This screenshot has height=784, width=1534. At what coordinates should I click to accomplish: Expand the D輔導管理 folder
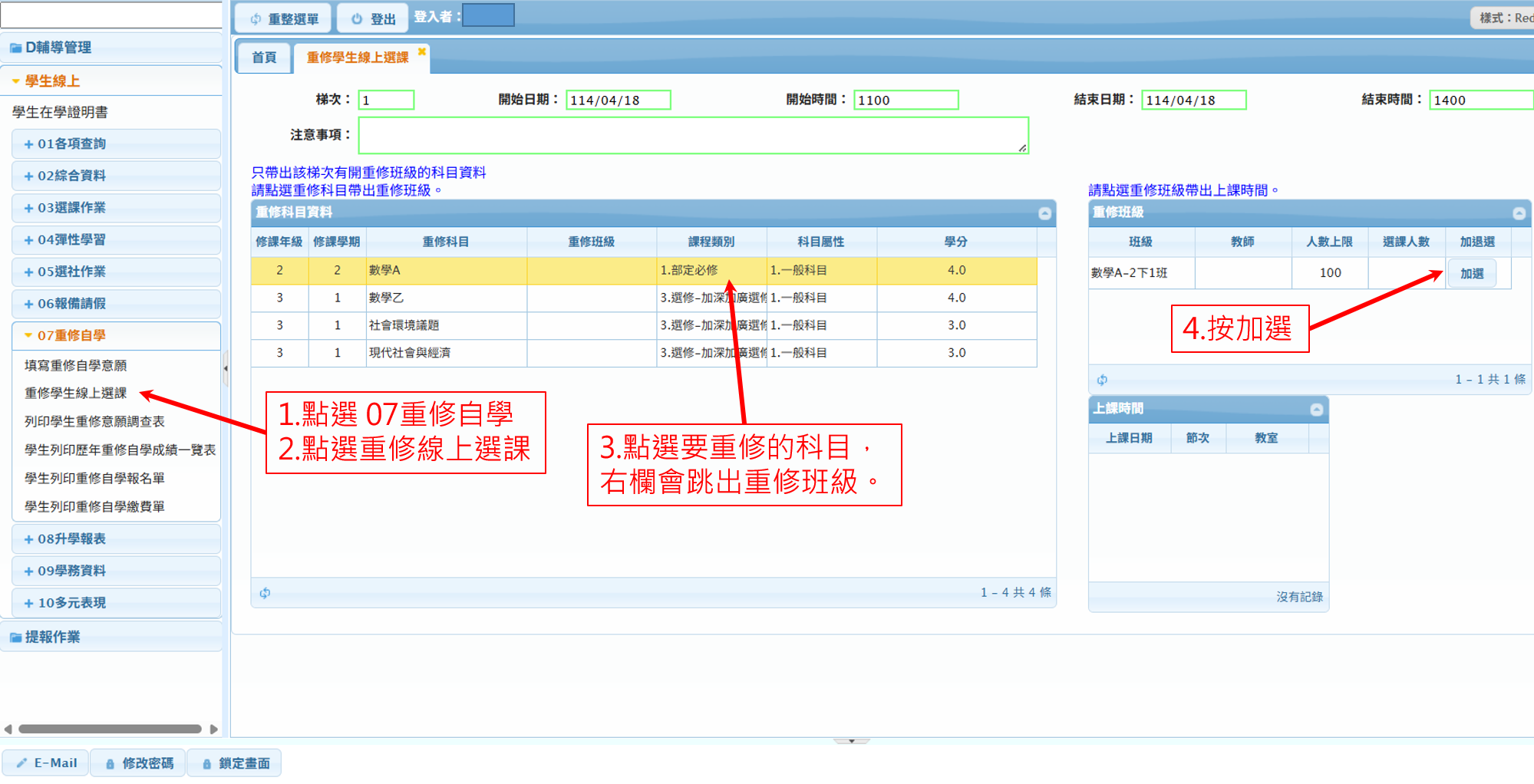58,48
